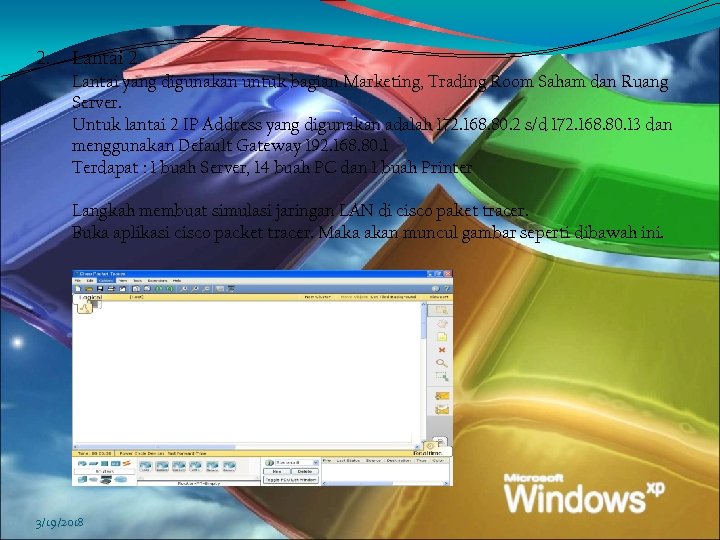Image resolution: width=720 pixels, height=540 pixels.
Task: Click New Cluster on the yellow bar
Action: tap(318, 297)
